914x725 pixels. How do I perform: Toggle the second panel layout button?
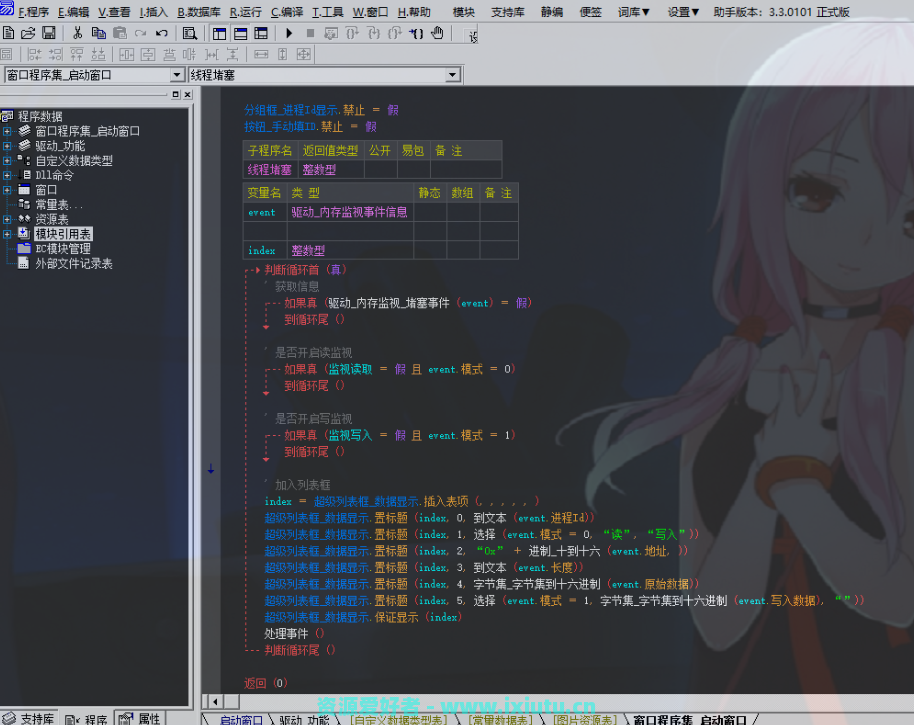[240, 33]
